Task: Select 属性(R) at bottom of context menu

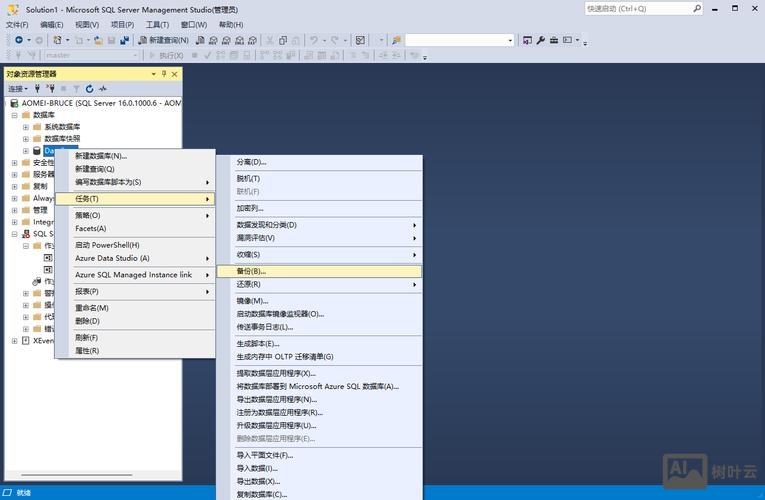Action: point(87,351)
